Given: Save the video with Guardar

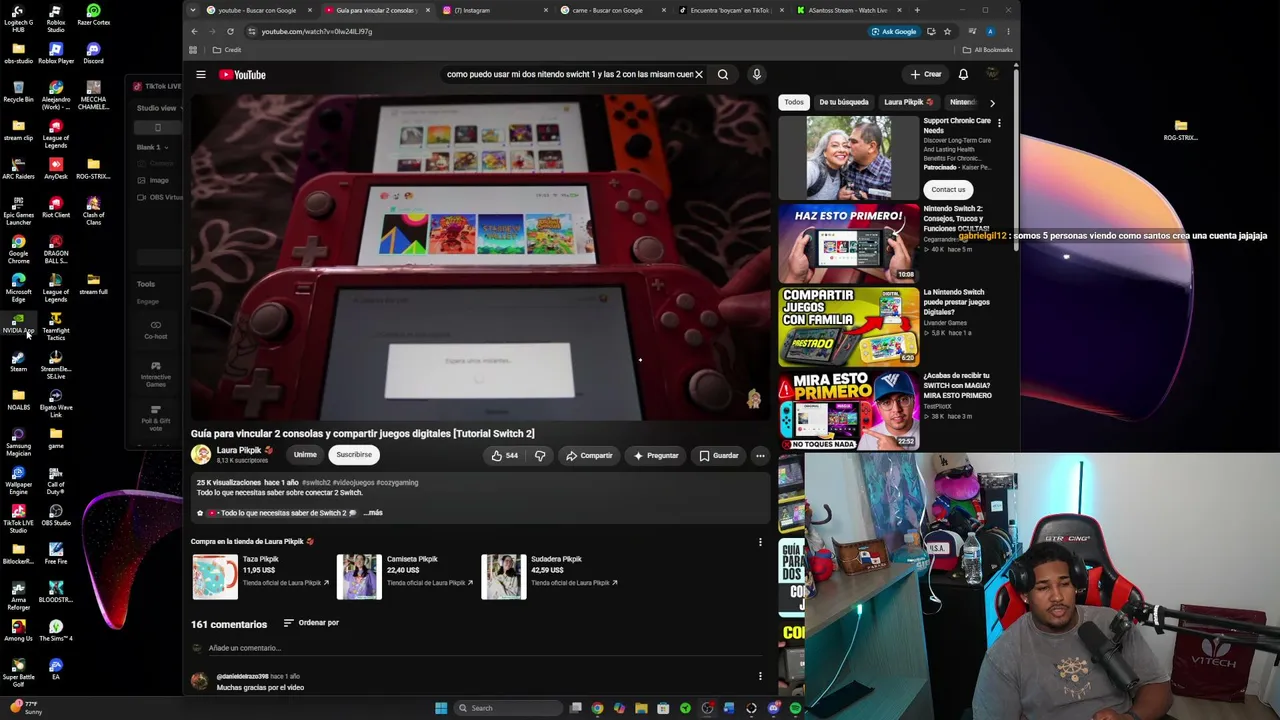Looking at the screenshot, I should 719,456.
